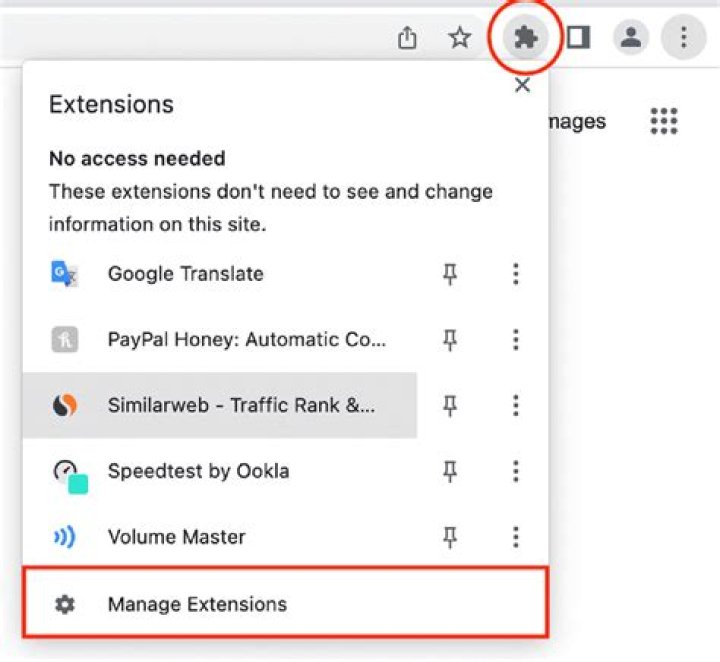This screenshot has width=720, height=662.
Task: Toggle the side panel icon
Action: point(579,37)
